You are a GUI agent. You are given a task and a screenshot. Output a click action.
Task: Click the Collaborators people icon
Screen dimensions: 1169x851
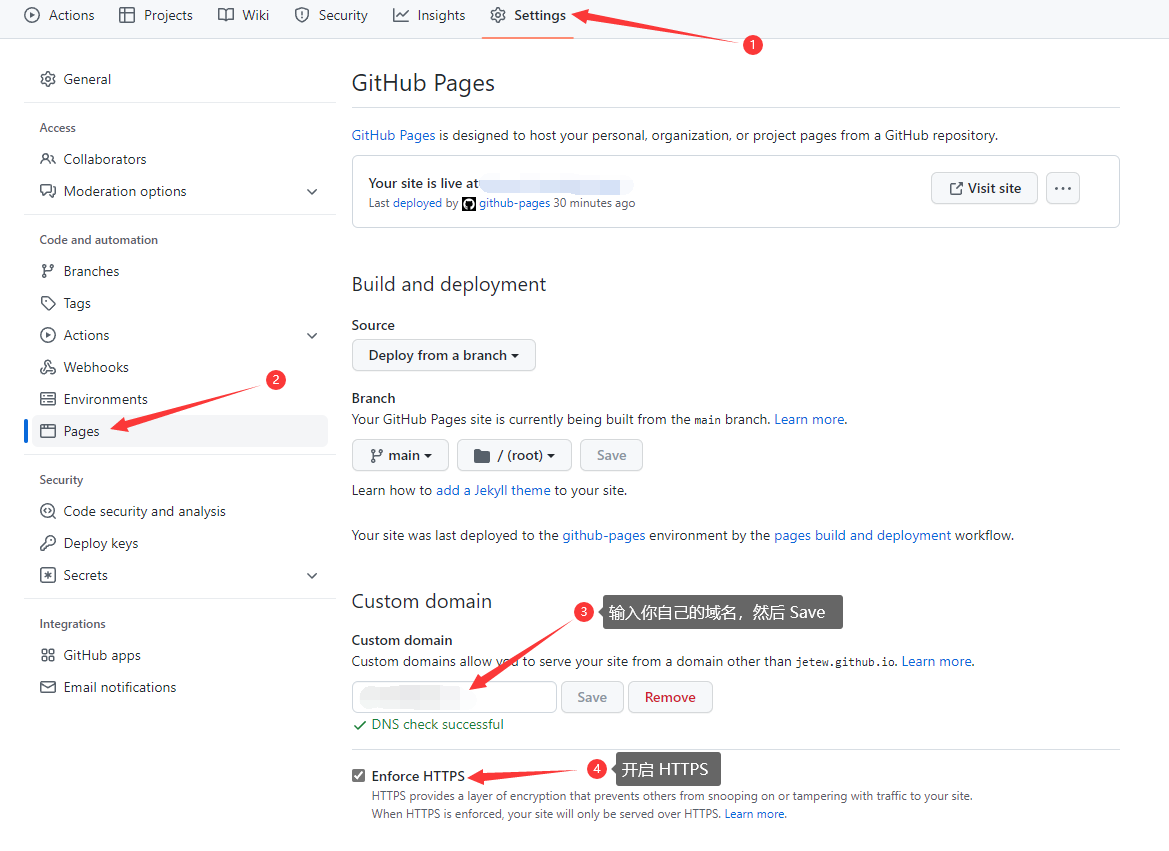pos(47,159)
